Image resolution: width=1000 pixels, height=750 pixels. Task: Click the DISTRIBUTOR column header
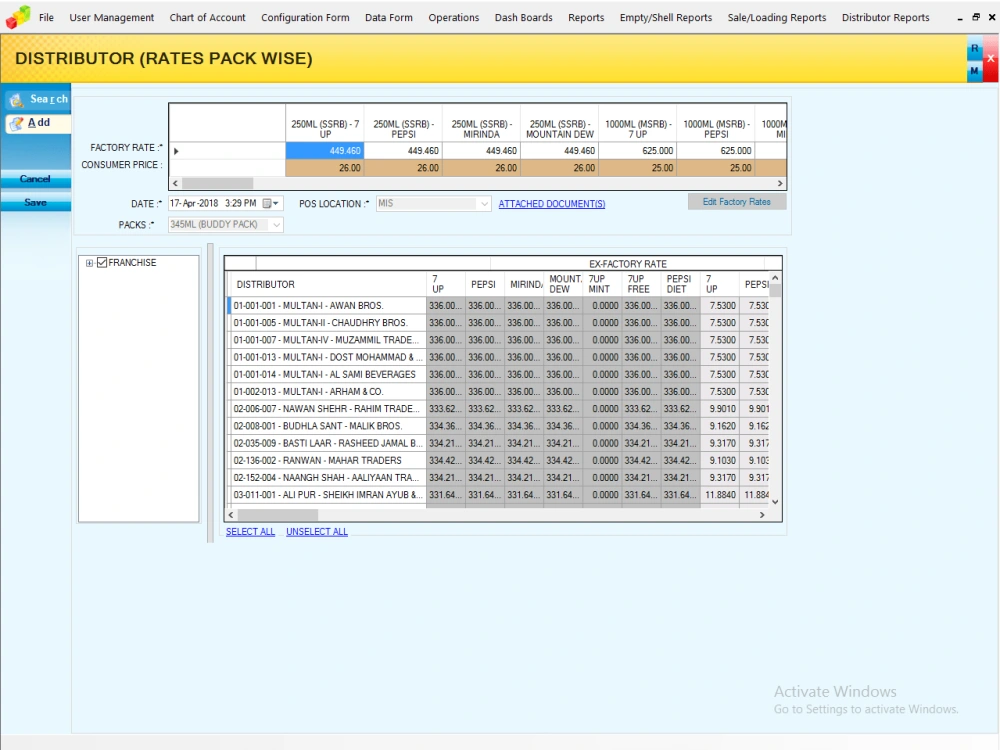coord(325,284)
